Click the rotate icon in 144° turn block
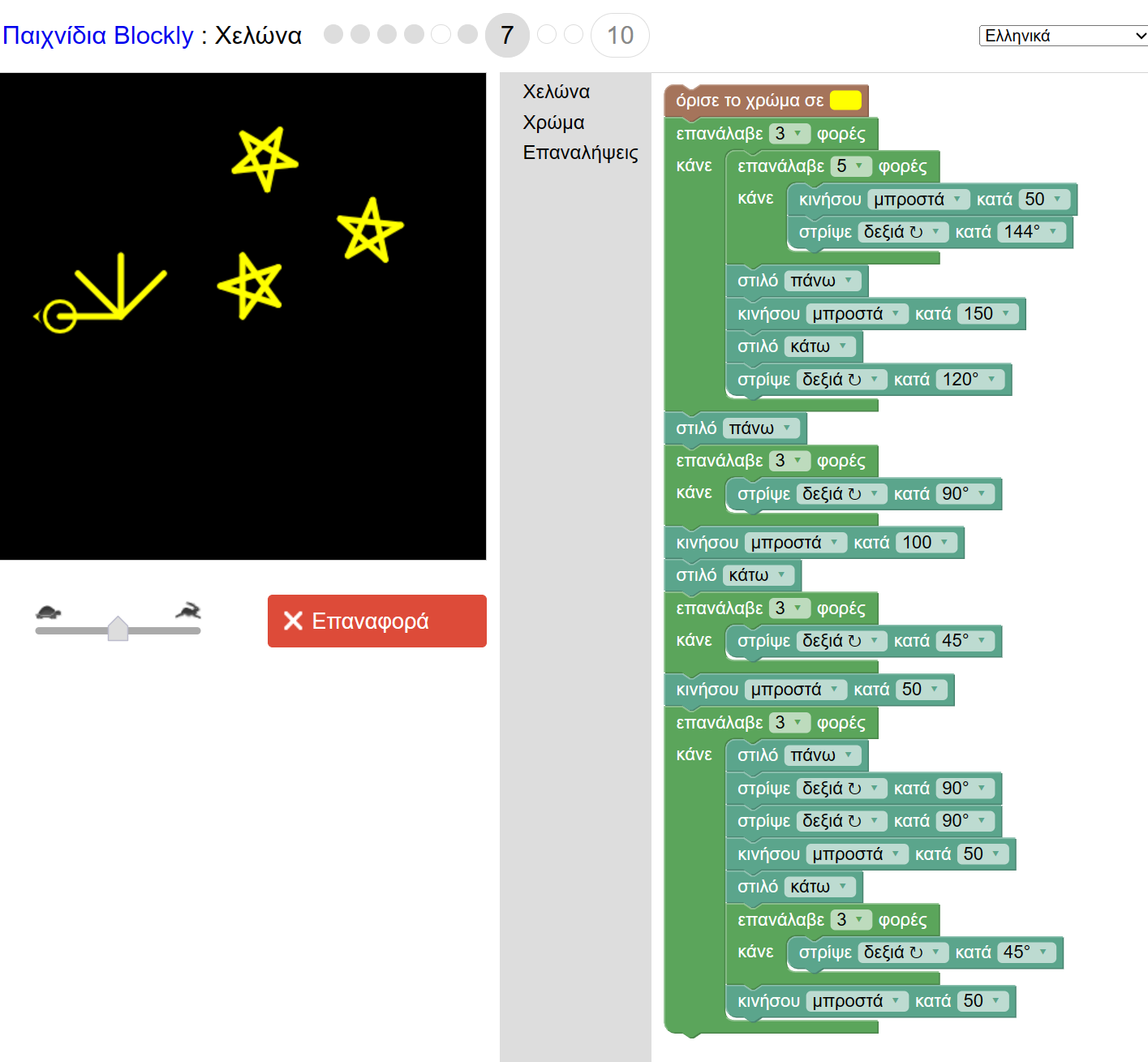The height and width of the screenshot is (1062, 1148). point(916,232)
